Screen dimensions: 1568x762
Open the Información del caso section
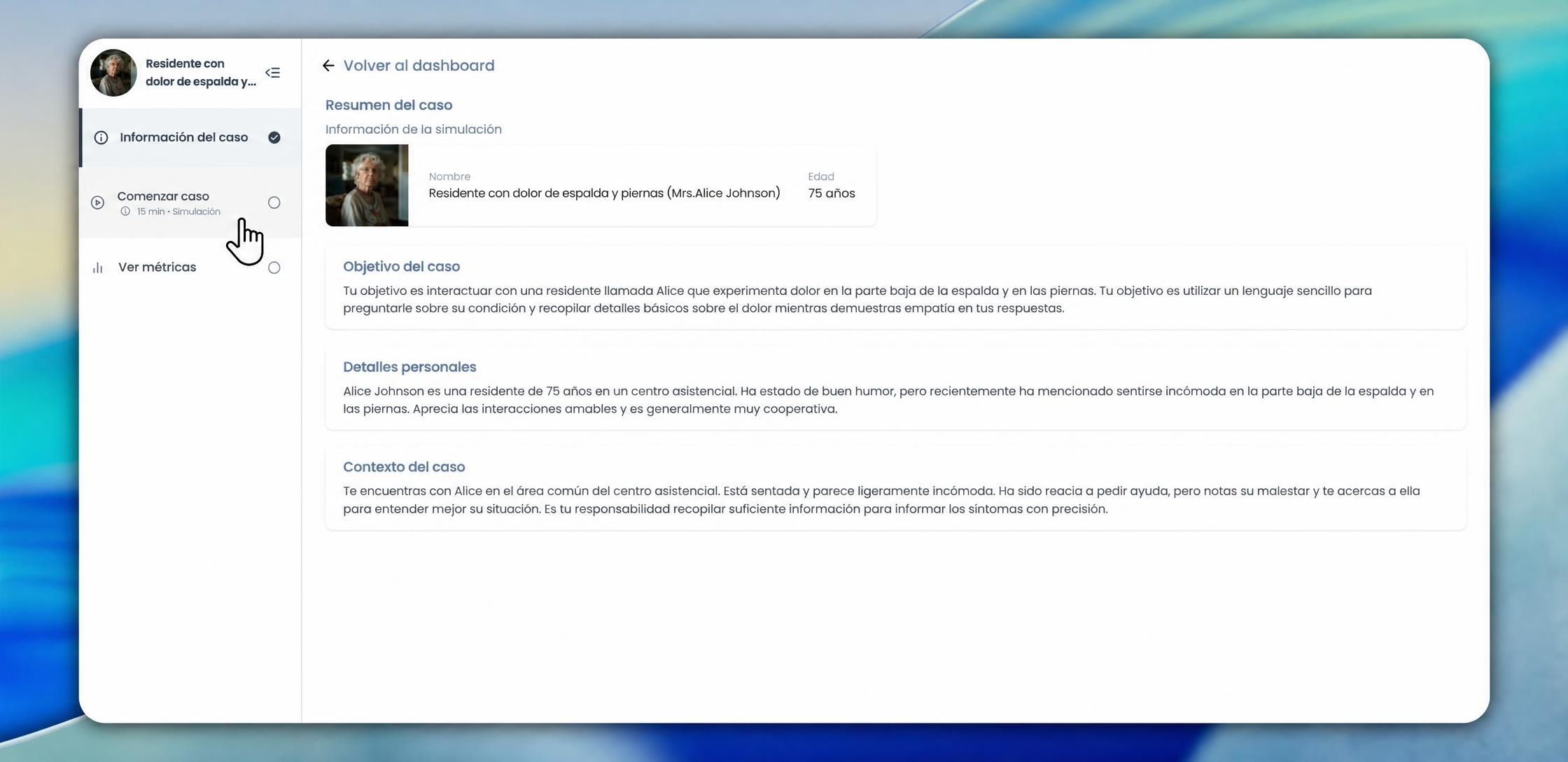(x=190, y=137)
